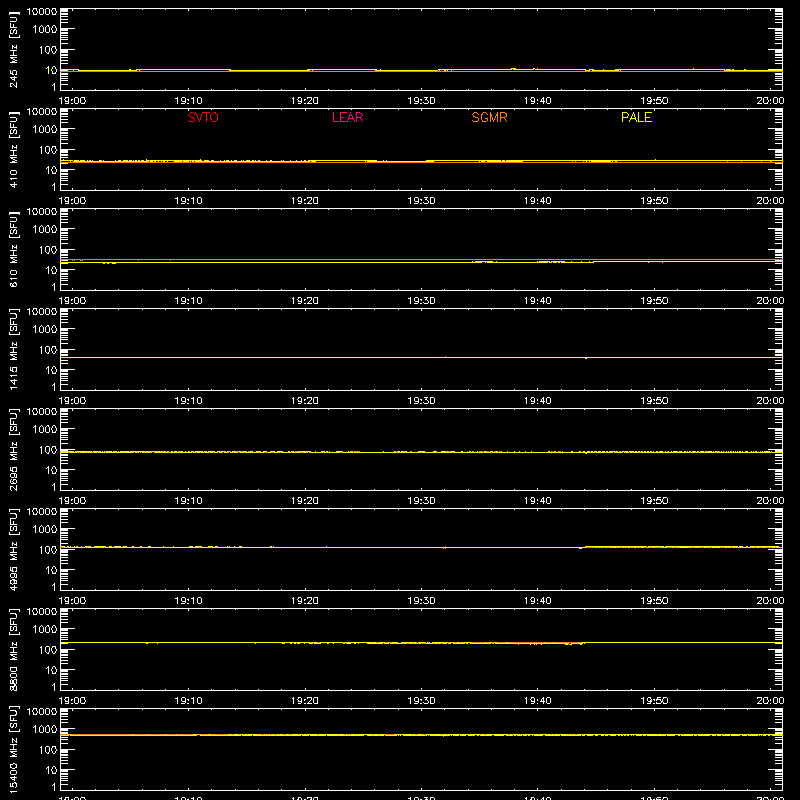Screen dimensions: 800x800
Task: Click 100 y-axis label of 2695 MHz plot
Action: pos(48,450)
